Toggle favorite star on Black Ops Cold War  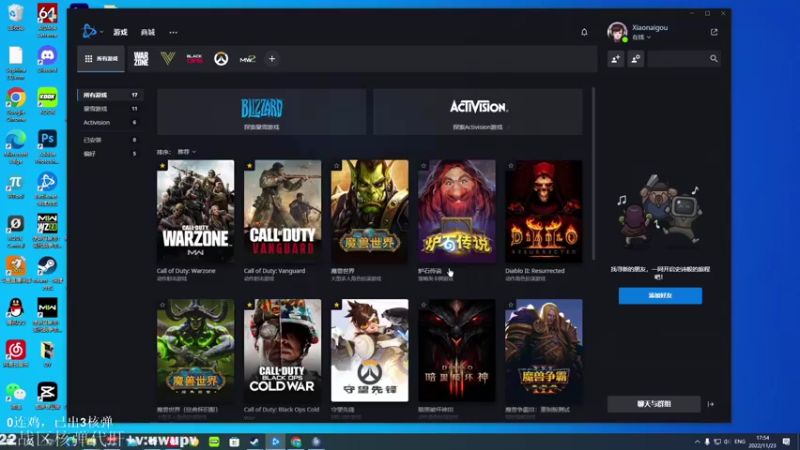click(x=249, y=305)
